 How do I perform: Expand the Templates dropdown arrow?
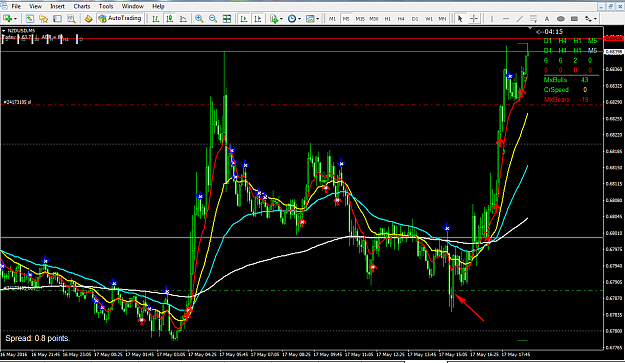click(x=317, y=19)
